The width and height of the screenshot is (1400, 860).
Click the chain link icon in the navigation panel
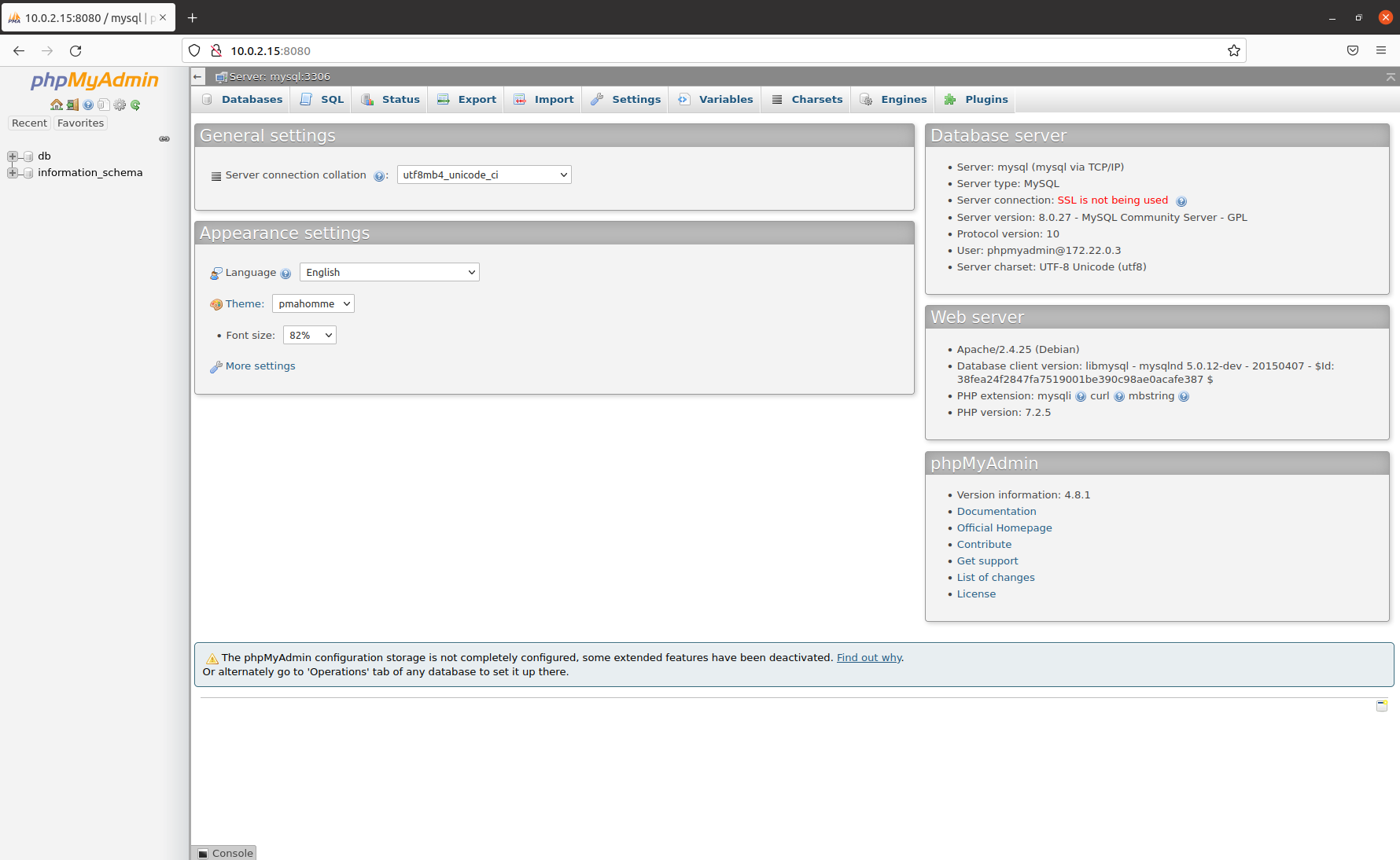(164, 139)
